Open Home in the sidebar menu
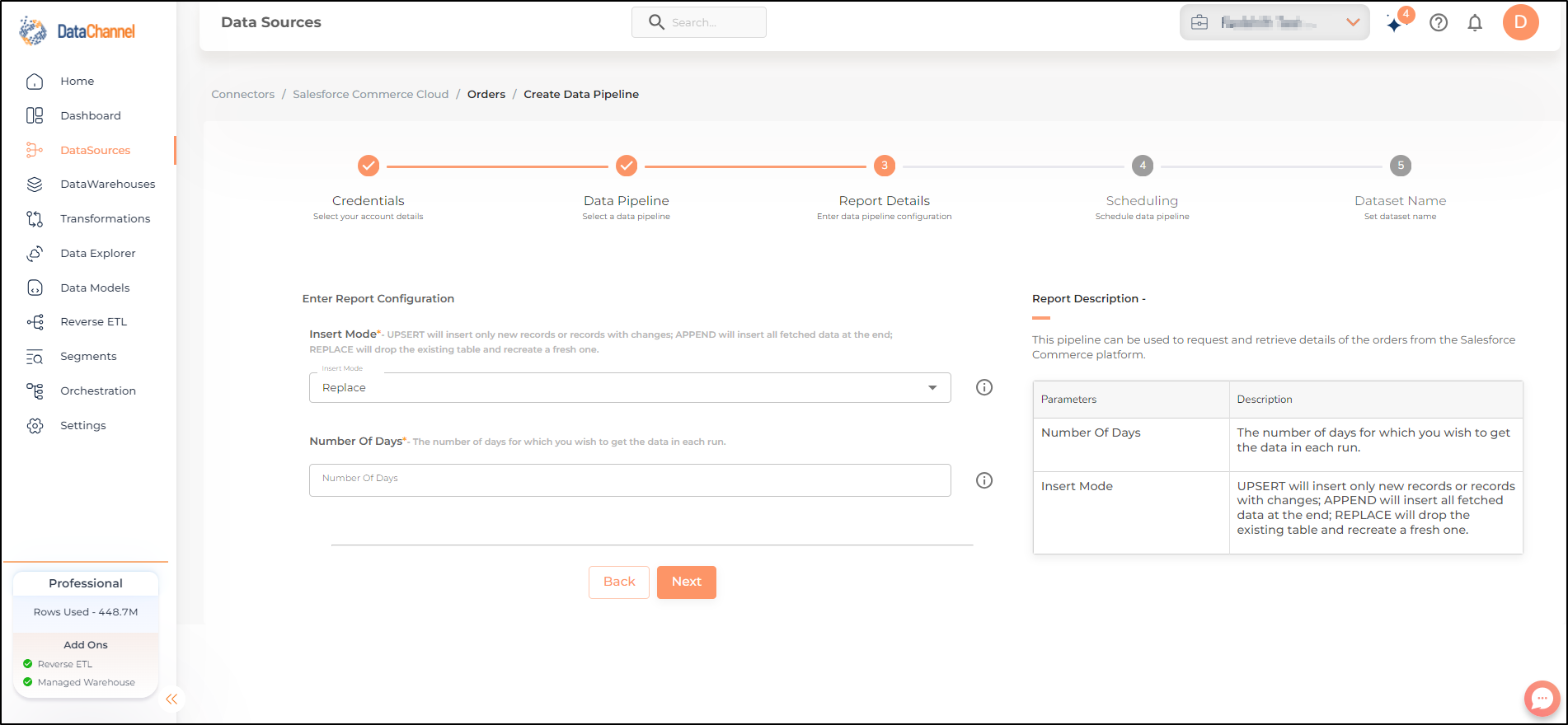This screenshot has width=1568, height=725. pyautogui.click(x=77, y=81)
